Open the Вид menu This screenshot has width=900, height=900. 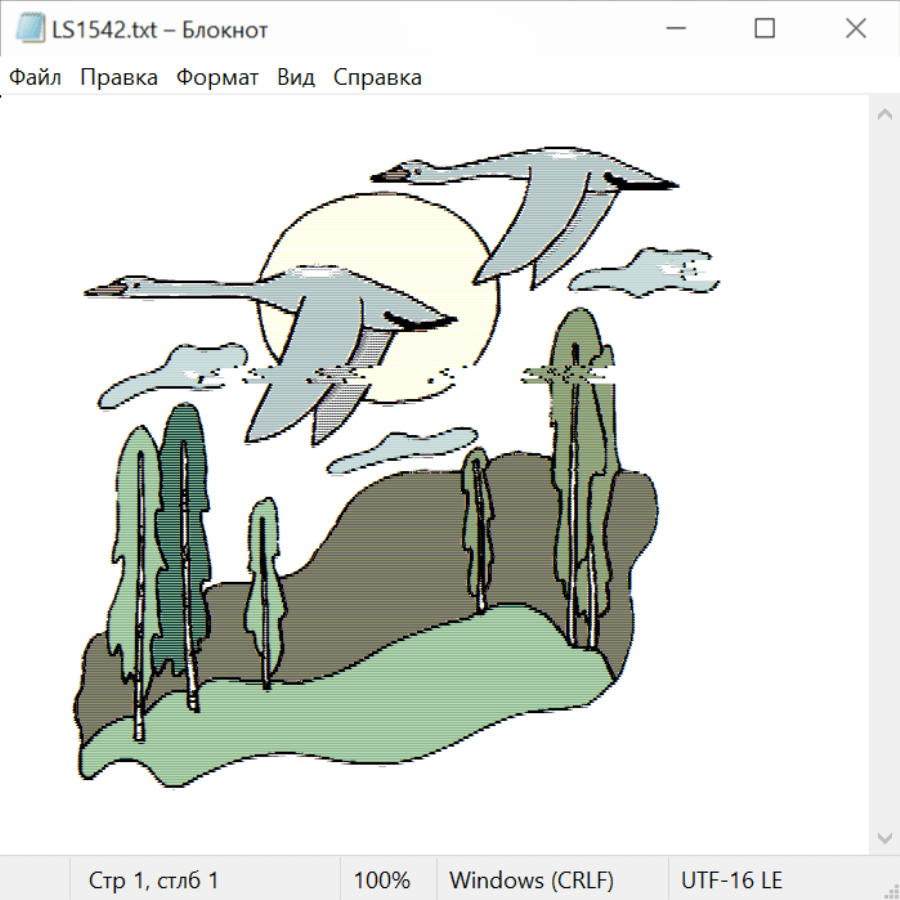pyautogui.click(x=296, y=78)
